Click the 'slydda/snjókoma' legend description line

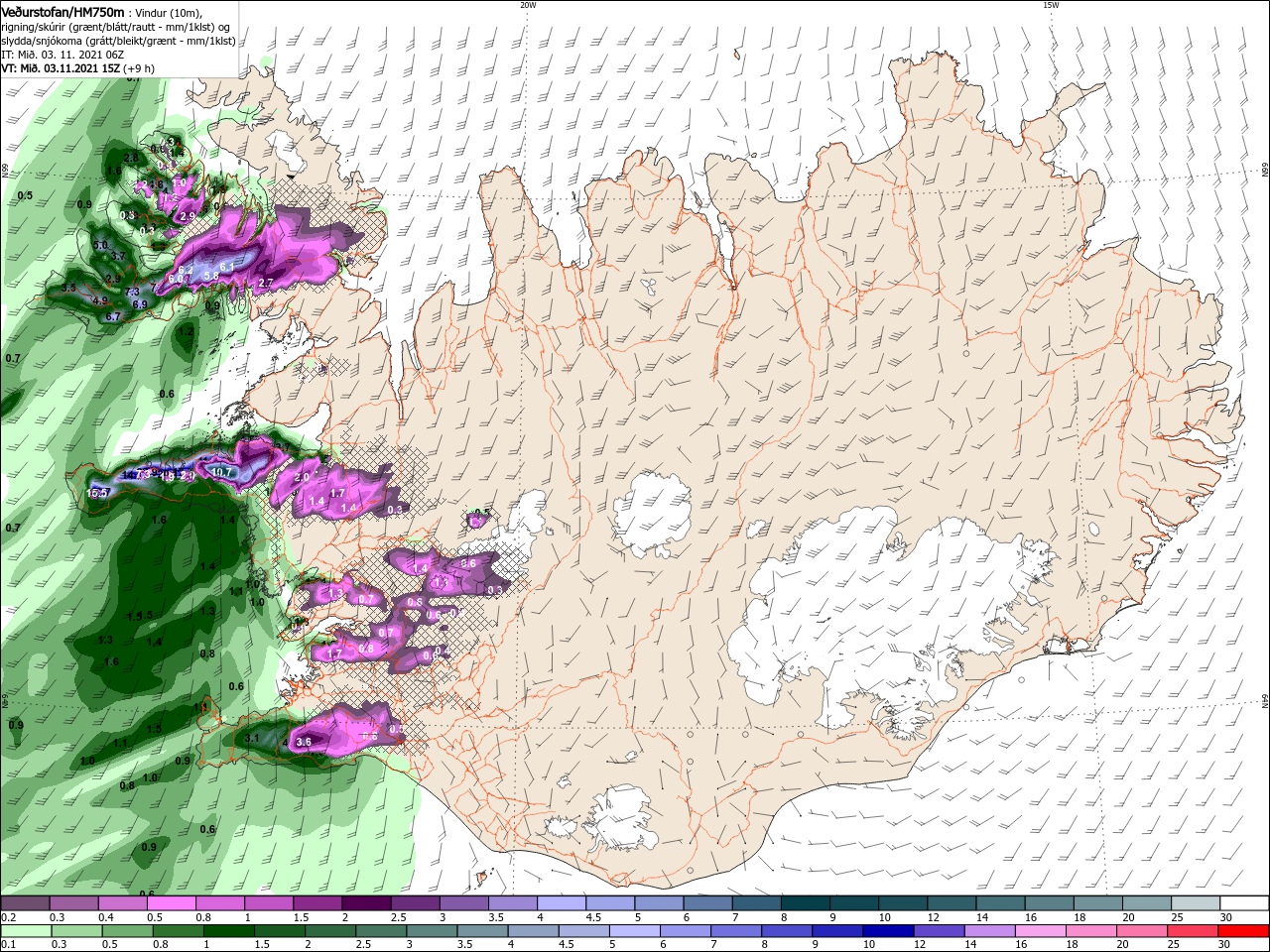(118, 41)
